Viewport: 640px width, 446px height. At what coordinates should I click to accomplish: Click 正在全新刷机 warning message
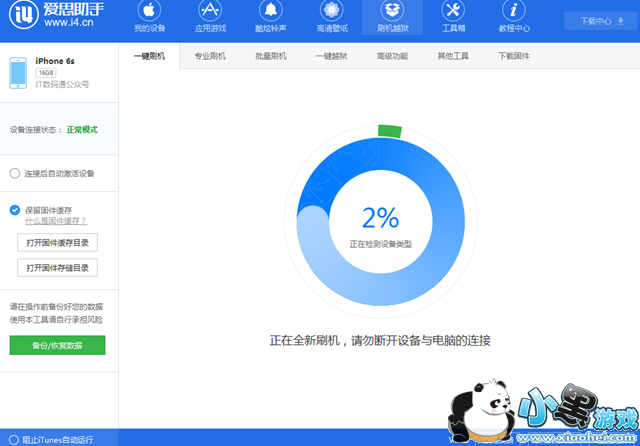(x=380, y=340)
